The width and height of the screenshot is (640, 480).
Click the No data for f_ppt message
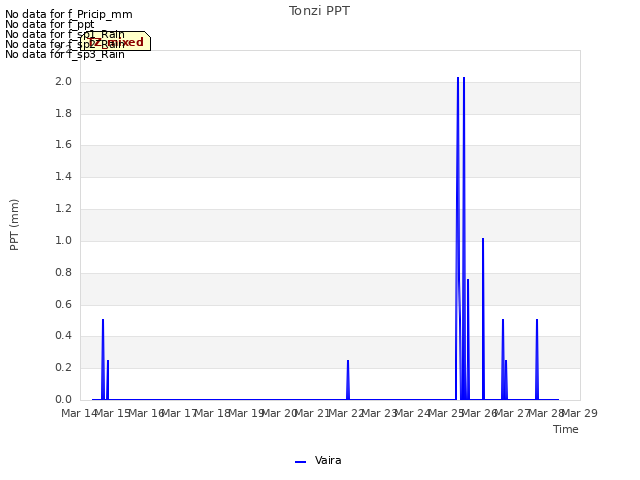[49, 24]
